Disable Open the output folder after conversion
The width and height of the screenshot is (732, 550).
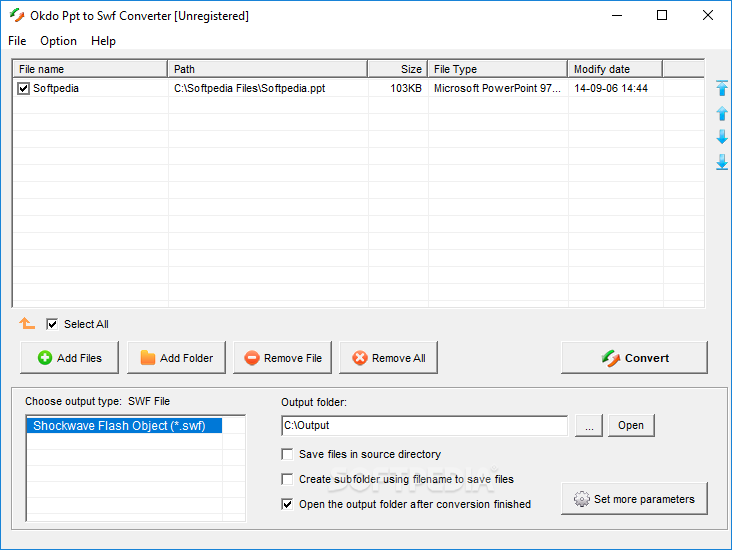pos(287,504)
